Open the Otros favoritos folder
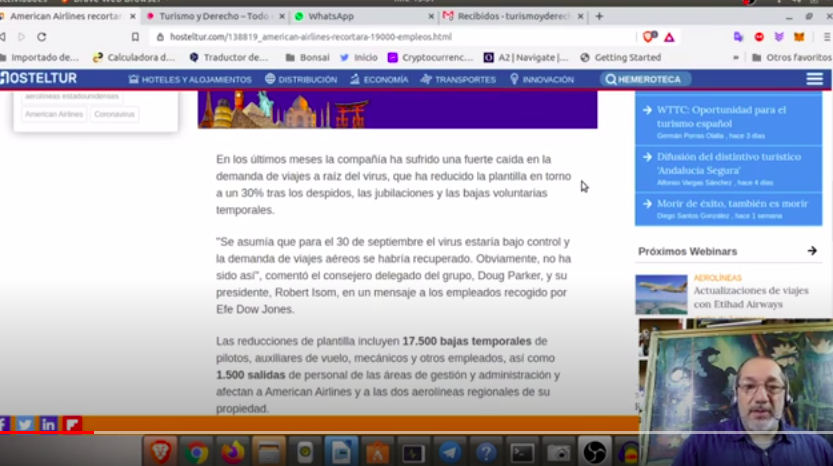 (792, 57)
